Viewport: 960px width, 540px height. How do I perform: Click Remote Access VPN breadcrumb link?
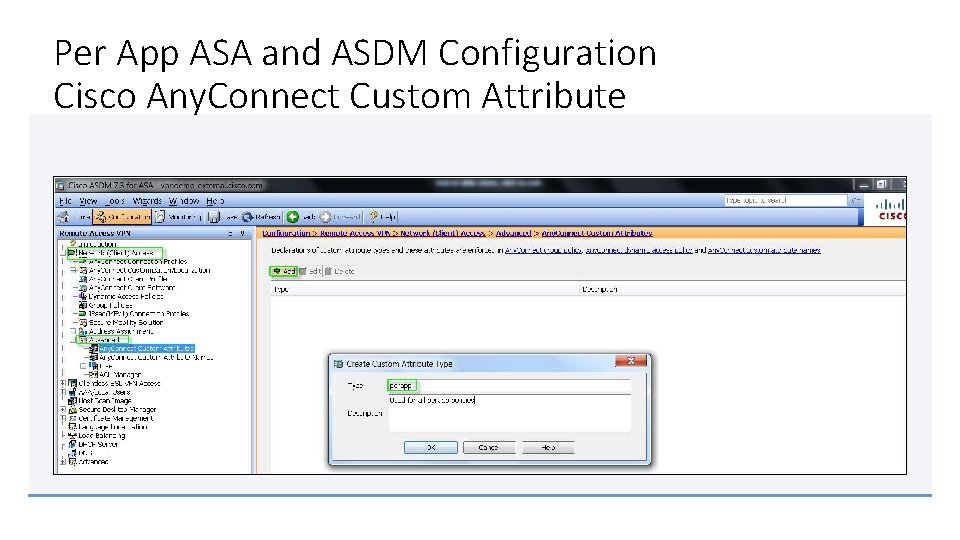(x=356, y=233)
